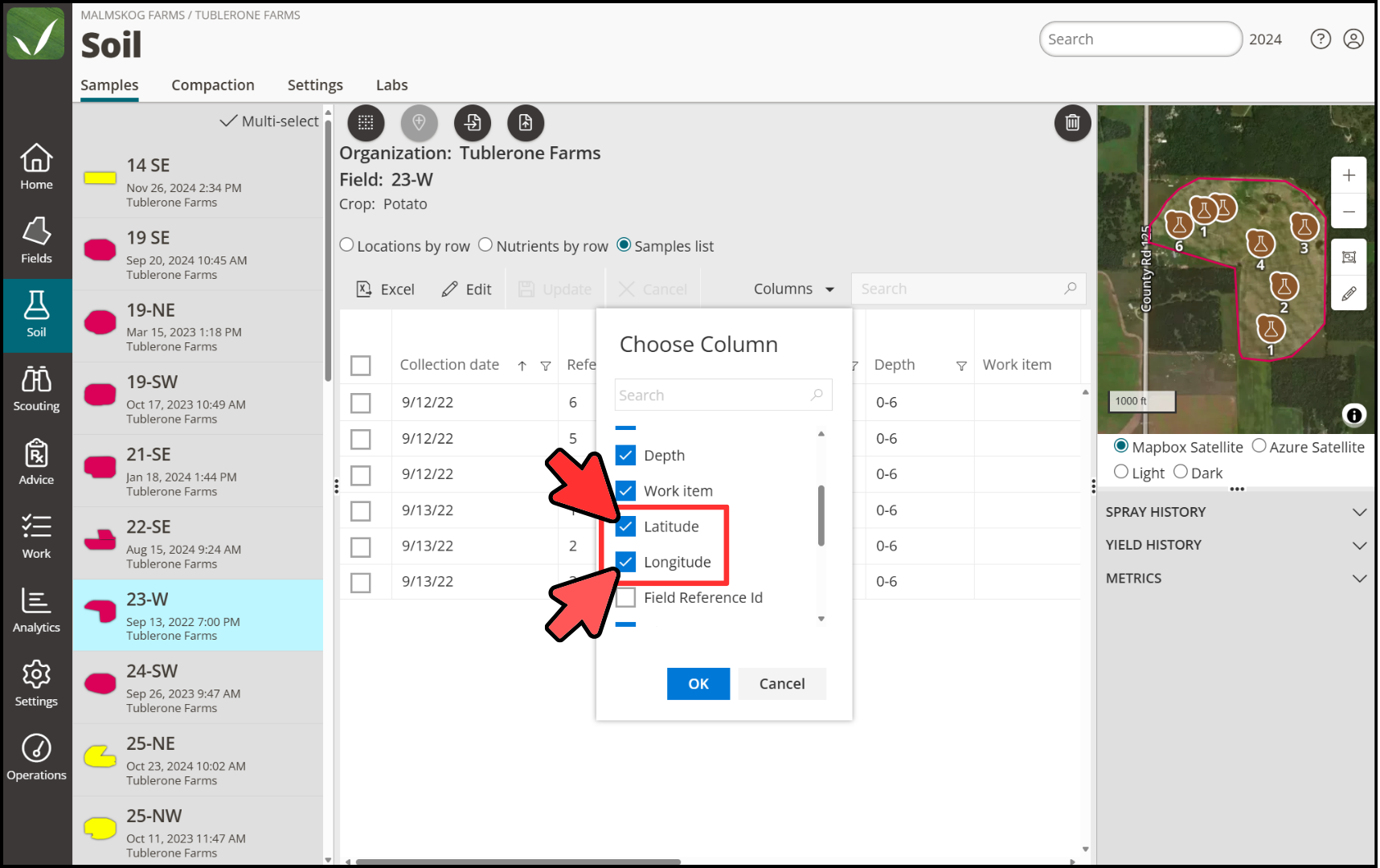Open the Fields section in sidebar
Viewport: 1380px width, 868px height.
point(36,240)
